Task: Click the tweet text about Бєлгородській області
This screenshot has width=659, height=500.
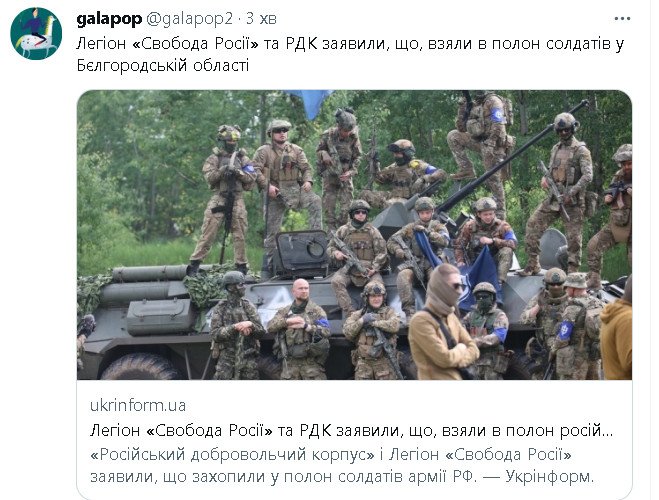Action: (x=350, y=55)
